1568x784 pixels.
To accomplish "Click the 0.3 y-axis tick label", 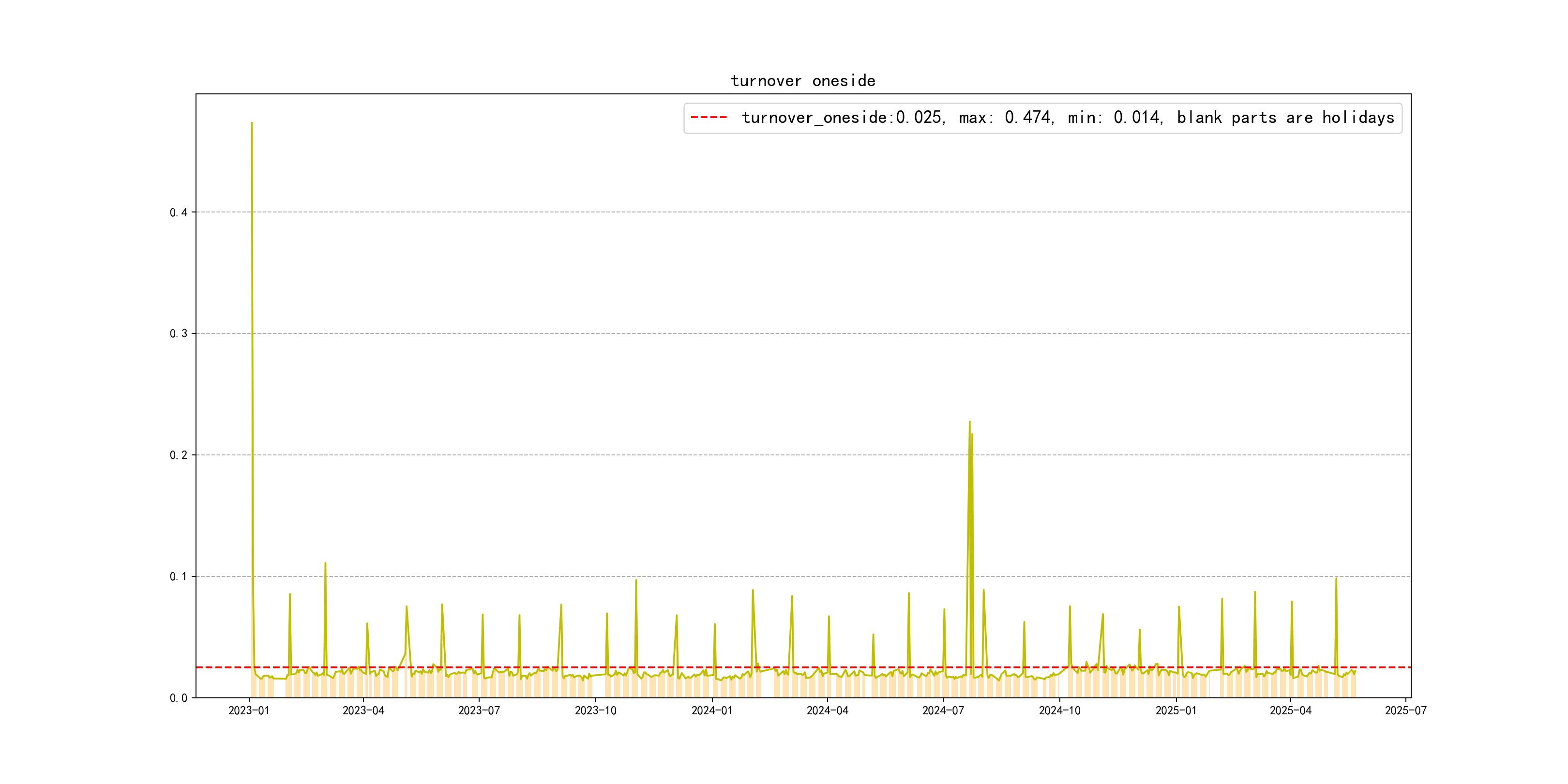I will click(179, 333).
